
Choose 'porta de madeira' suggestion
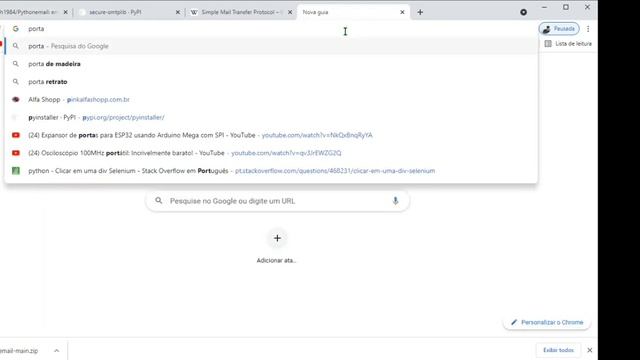(271, 64)
